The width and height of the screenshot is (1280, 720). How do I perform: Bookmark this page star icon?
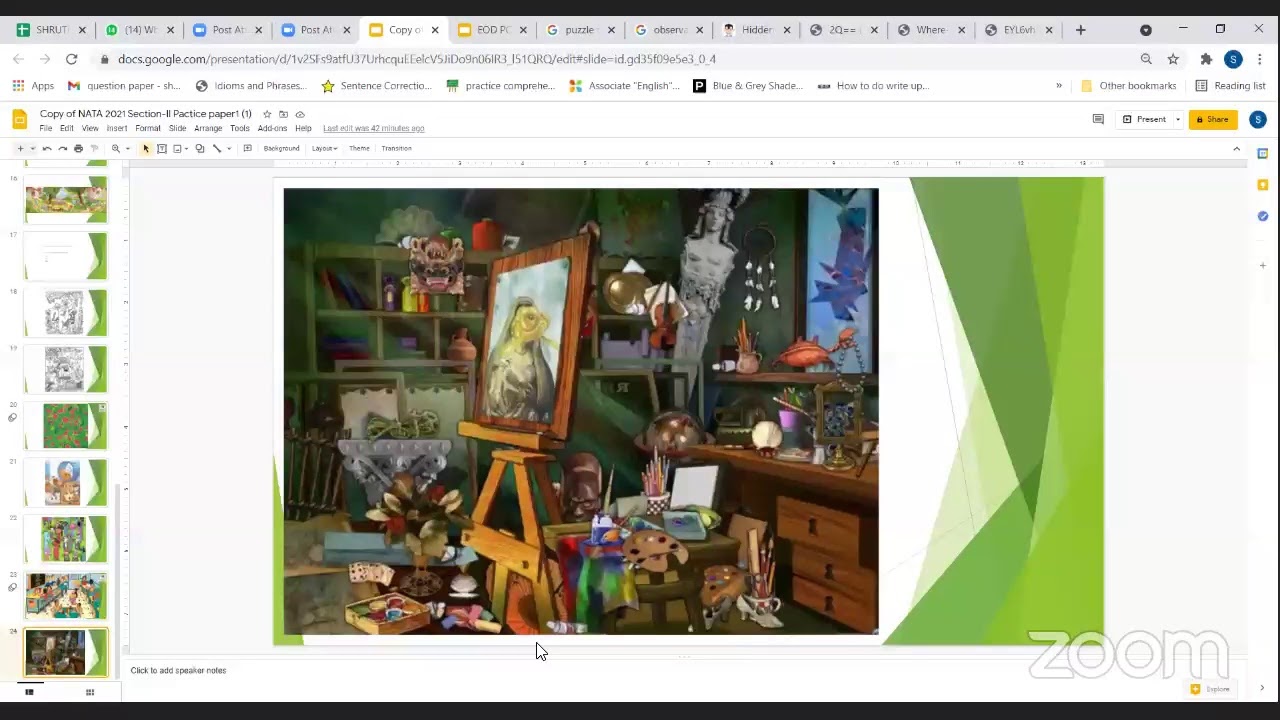pyautogui.click(x=1173, y=59)
